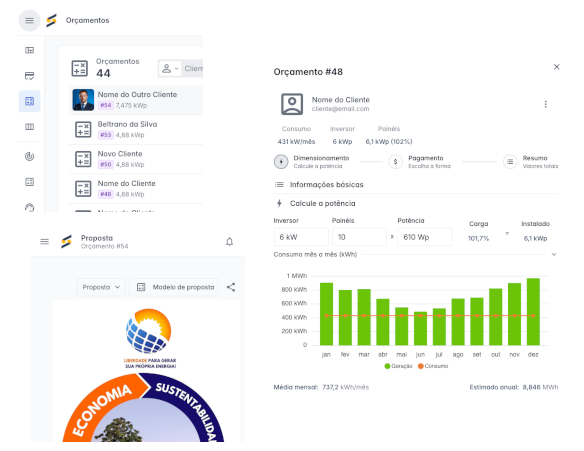Image resolution: width=584 pixels, height=451 pixels.
Task: Click the Inversor 6 kW field
Action: pyautogui.click(x=301, y=237)
